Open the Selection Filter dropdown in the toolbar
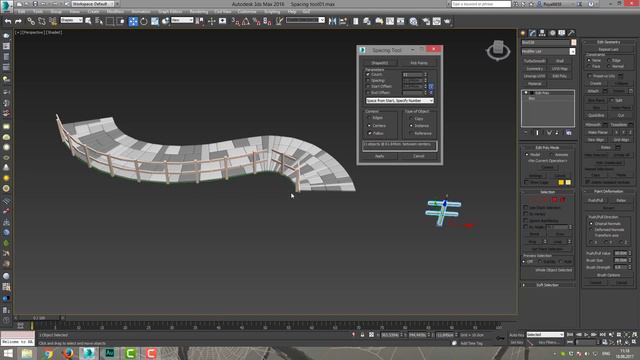640x360 pixels. tap(71, 20)
